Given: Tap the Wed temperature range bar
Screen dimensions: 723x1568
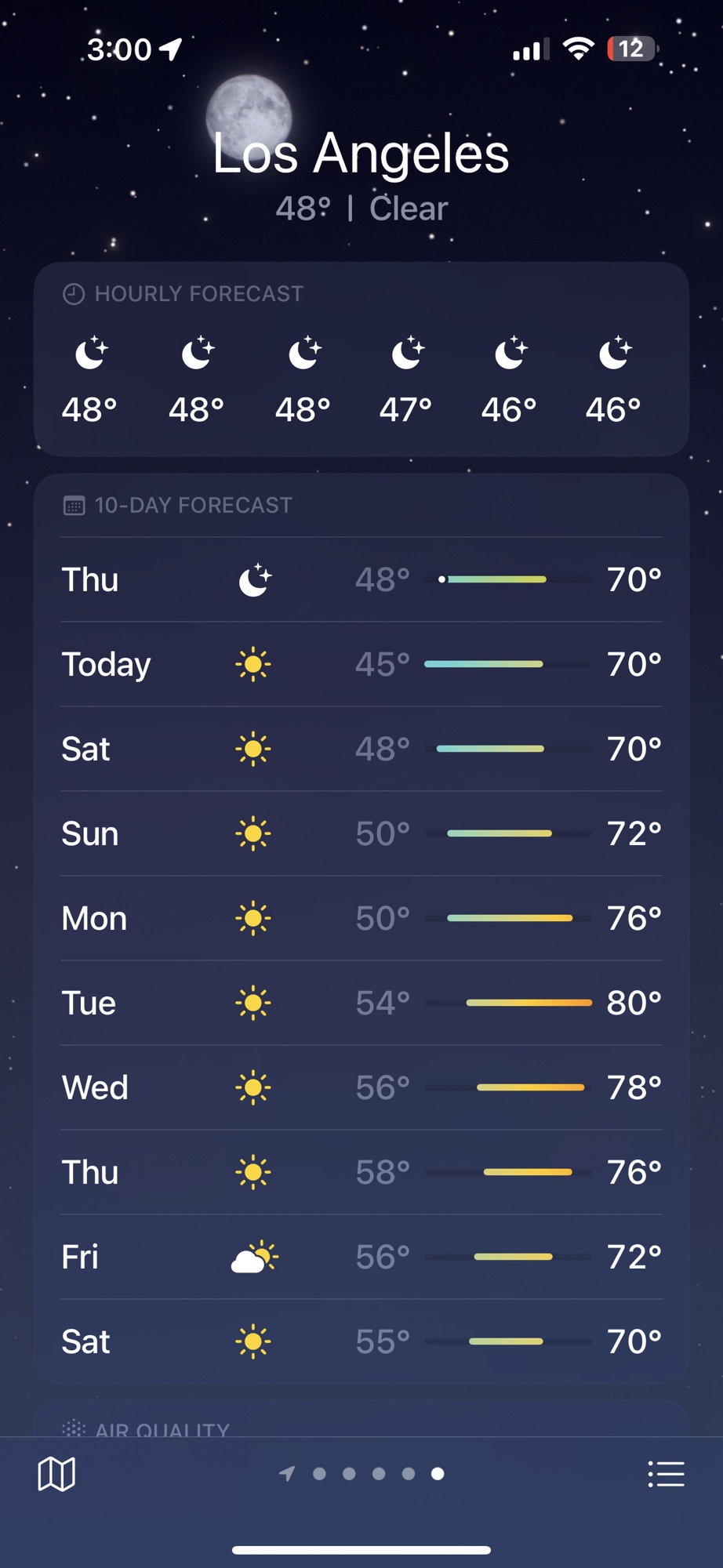Looking at the screenshot, I should 530,1087.
